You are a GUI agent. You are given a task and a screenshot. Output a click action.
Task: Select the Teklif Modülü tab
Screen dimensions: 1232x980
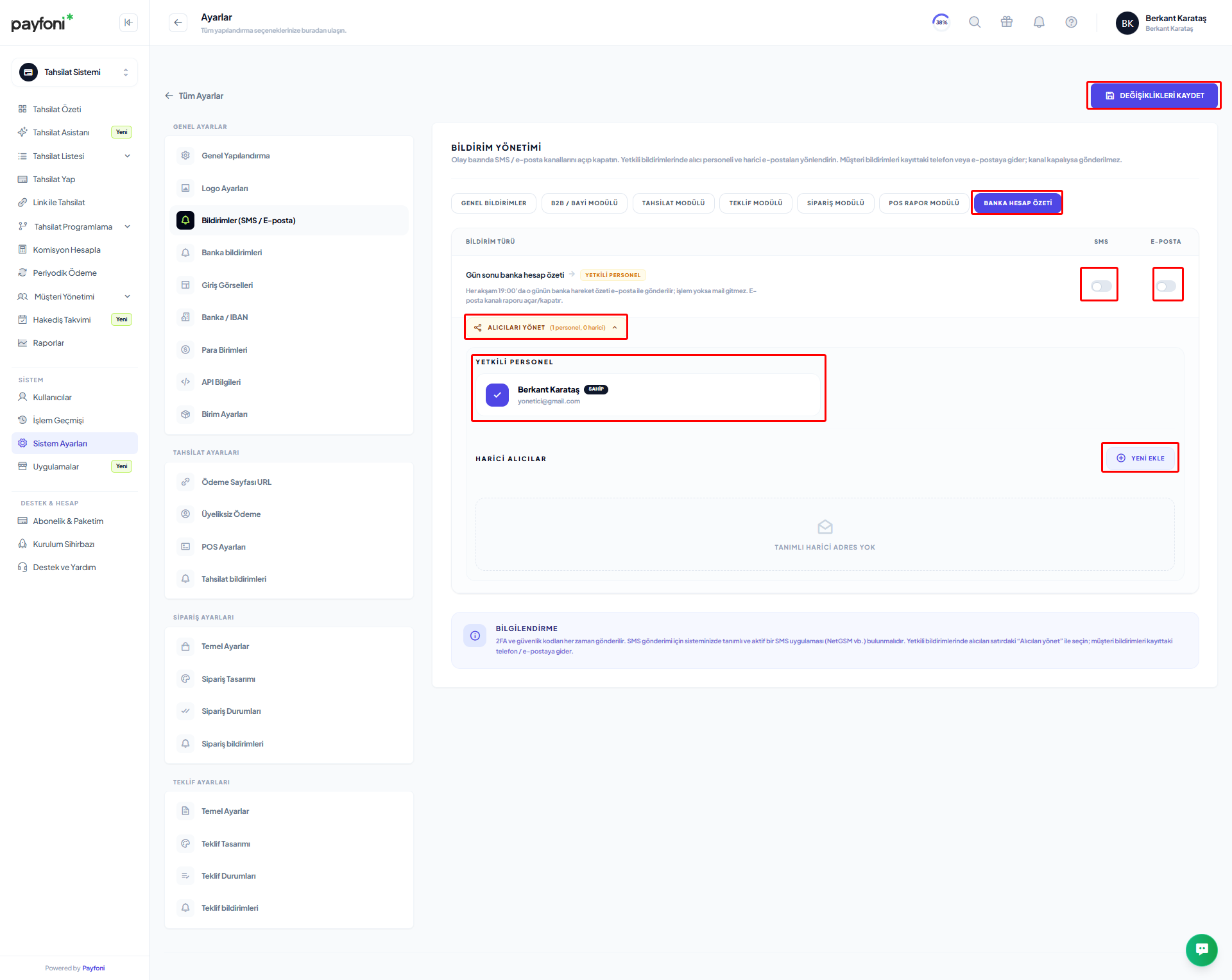756,203
